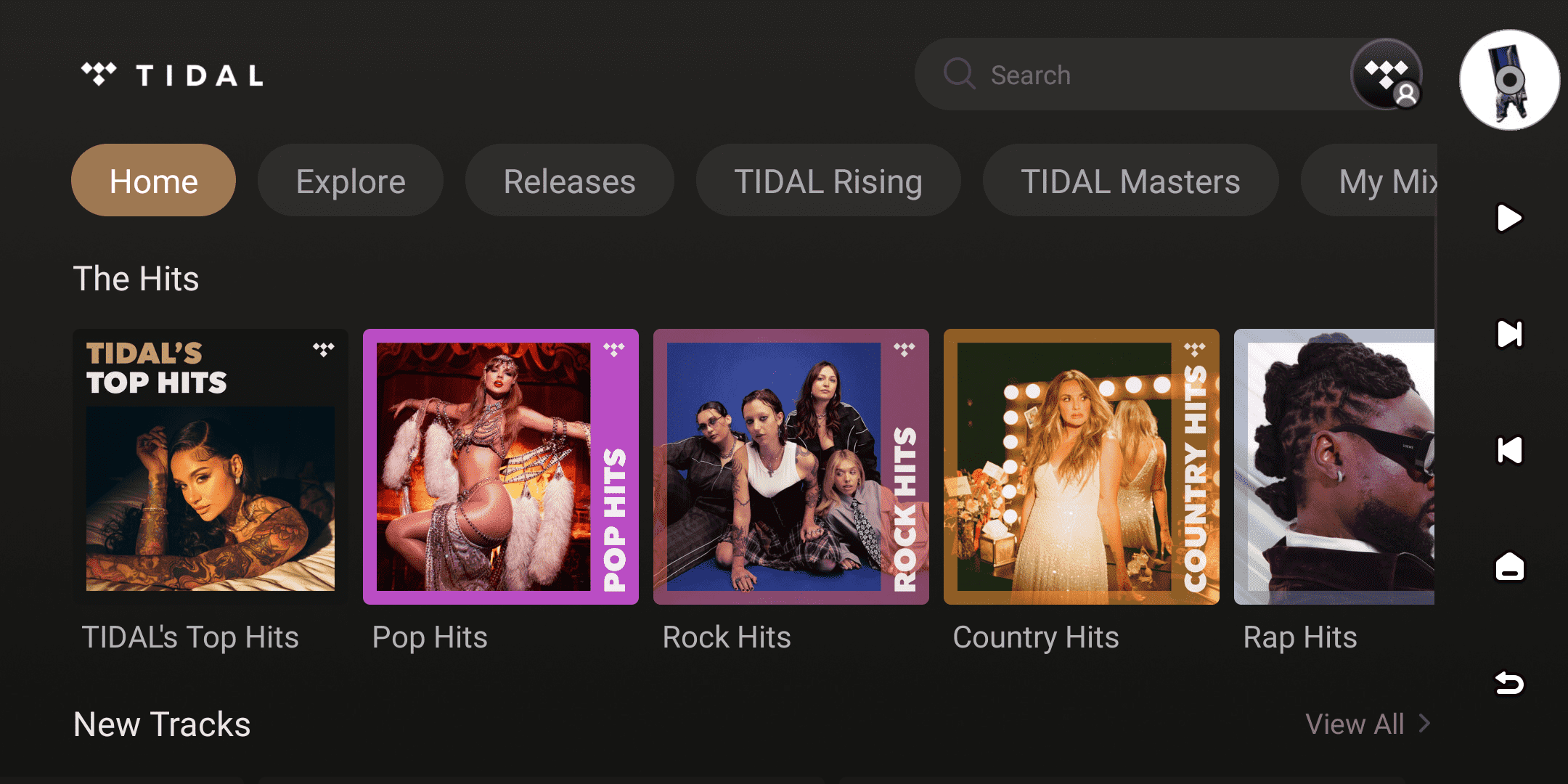
Task: Tap the side-panel home icon
Action: 1509,567
